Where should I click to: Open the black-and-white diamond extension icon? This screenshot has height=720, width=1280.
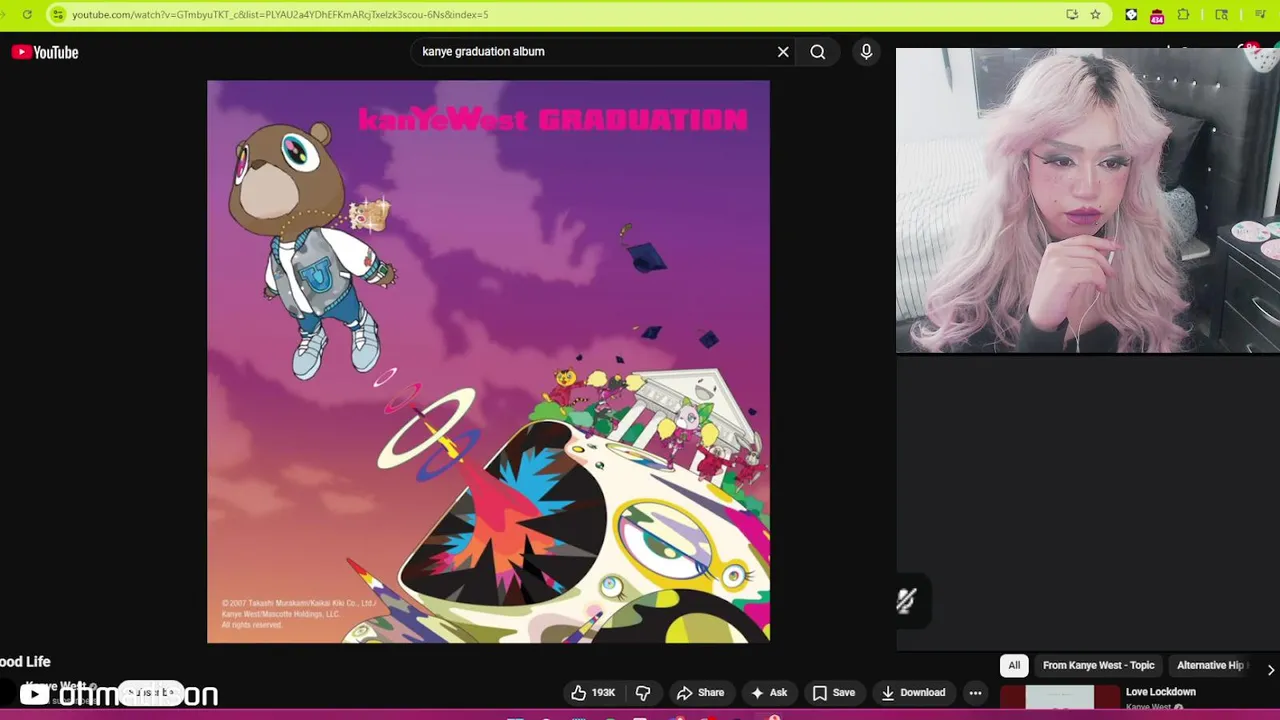(1131, 15)
